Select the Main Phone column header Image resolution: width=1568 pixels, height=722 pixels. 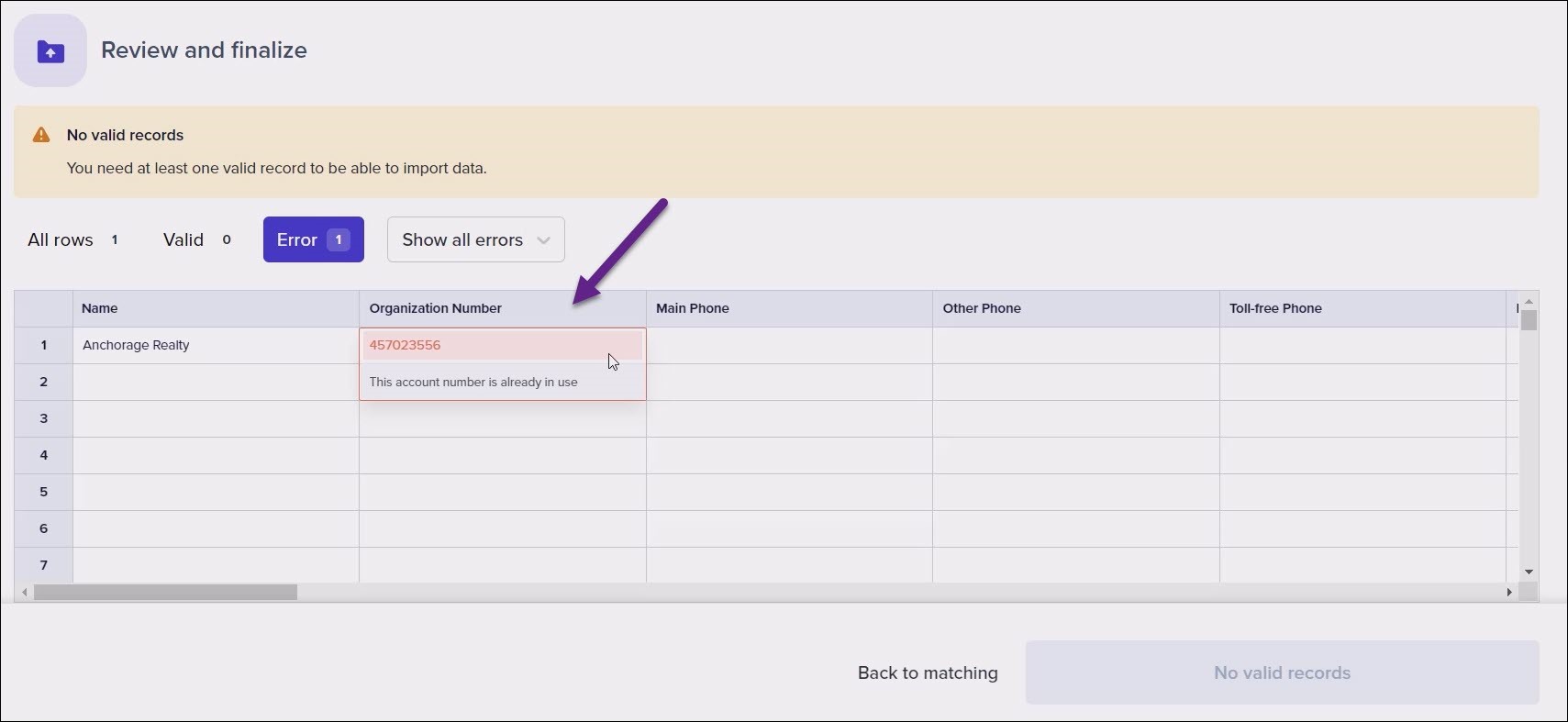pos(789,308)
